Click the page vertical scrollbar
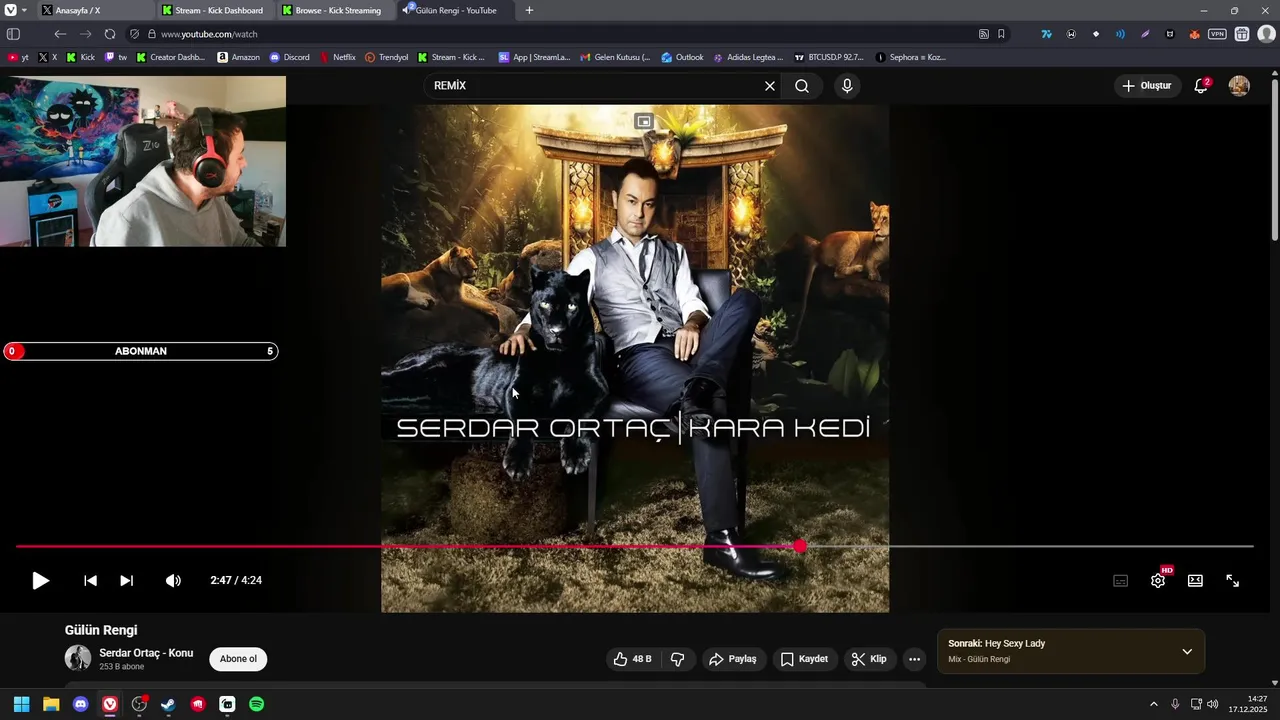 pyautogui.click(x=1274, y=158)
